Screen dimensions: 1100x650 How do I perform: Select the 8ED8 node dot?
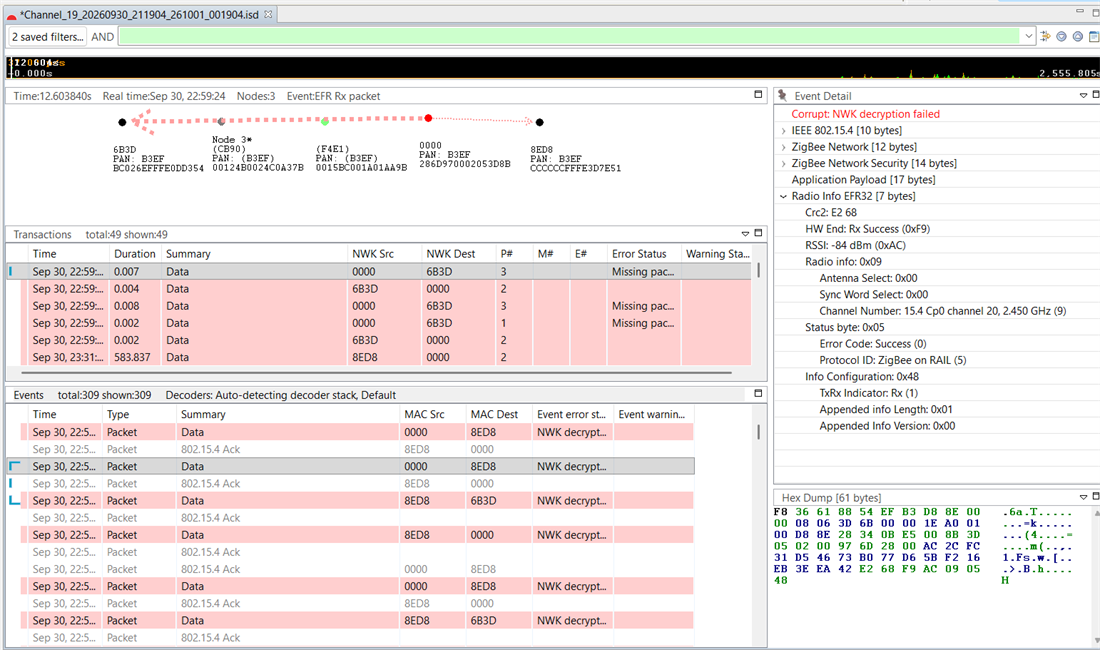coord(539,122)
